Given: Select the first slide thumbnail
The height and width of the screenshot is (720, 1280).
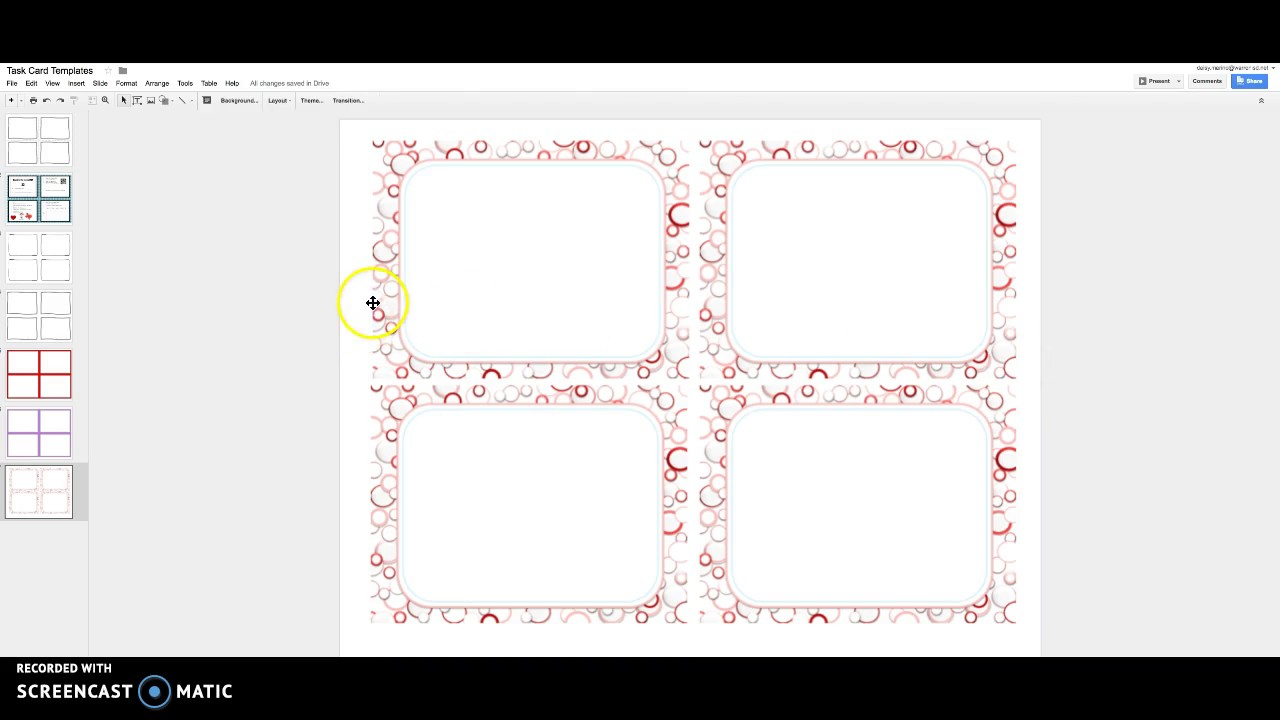Looking at the screenshot, I should 39,140.
